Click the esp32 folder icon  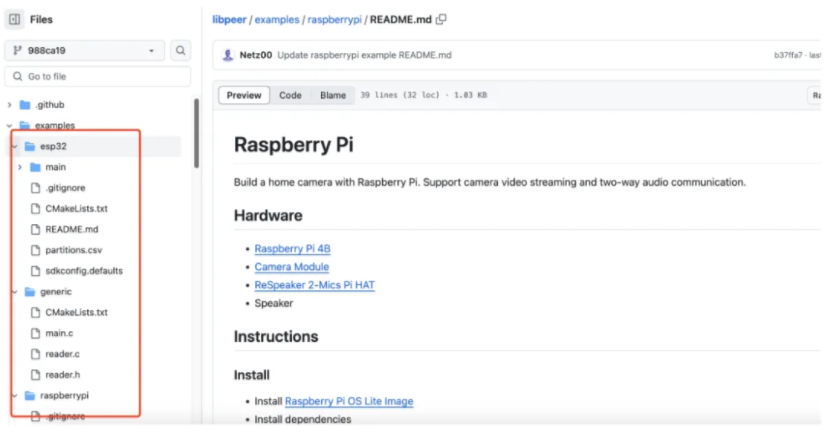pyautogui.click(x=30, y=146)
